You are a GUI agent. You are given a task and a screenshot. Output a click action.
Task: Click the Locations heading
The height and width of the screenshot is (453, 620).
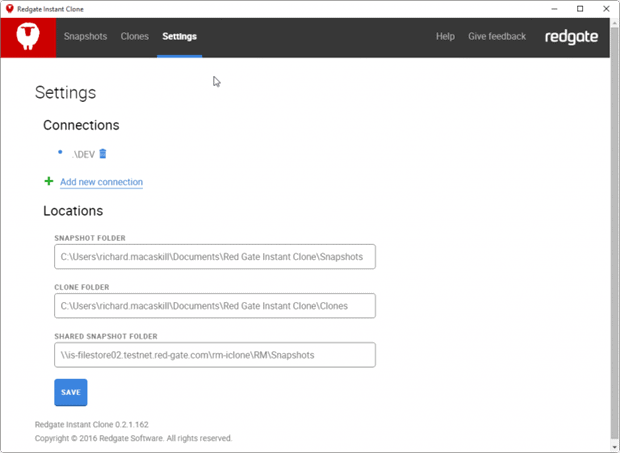pyautogui.click(x=73, y=211)
